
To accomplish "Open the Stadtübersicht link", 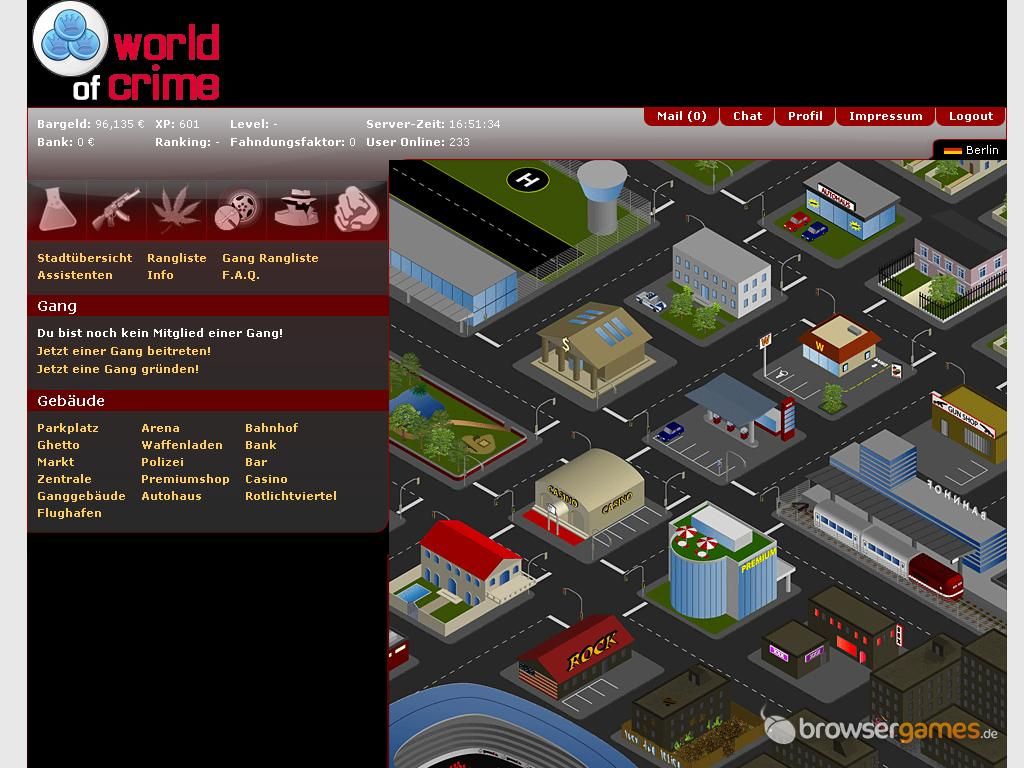I will tap(84, 258).
